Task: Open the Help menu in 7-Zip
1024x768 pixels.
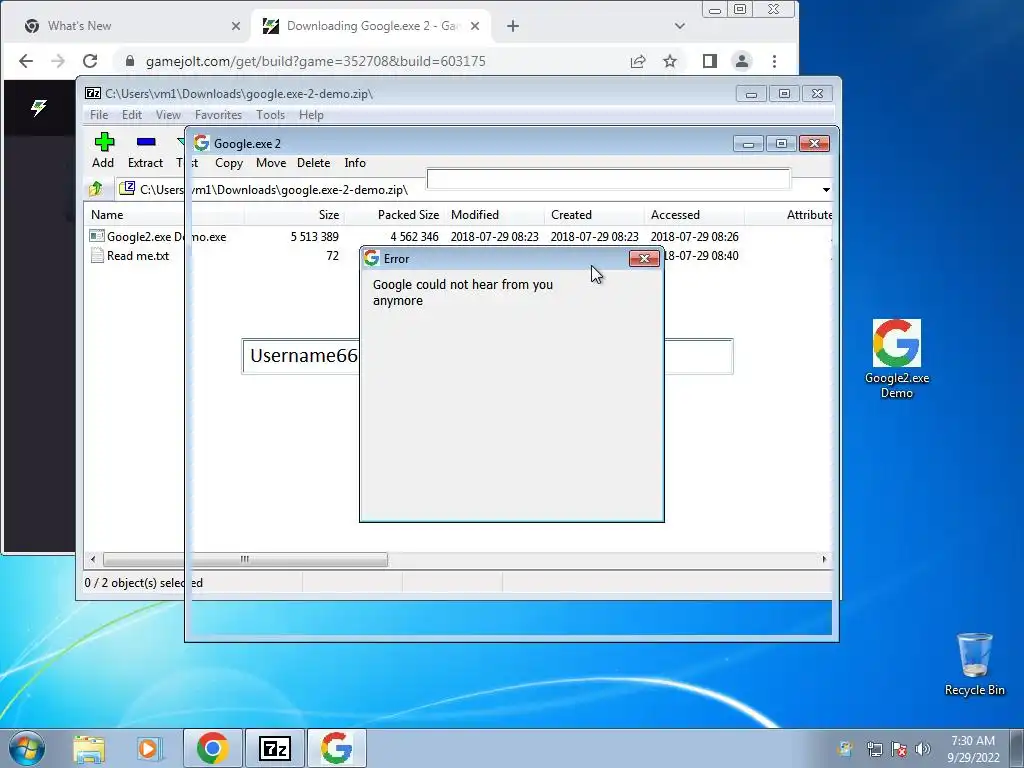Action: click(x=312, y=115)
